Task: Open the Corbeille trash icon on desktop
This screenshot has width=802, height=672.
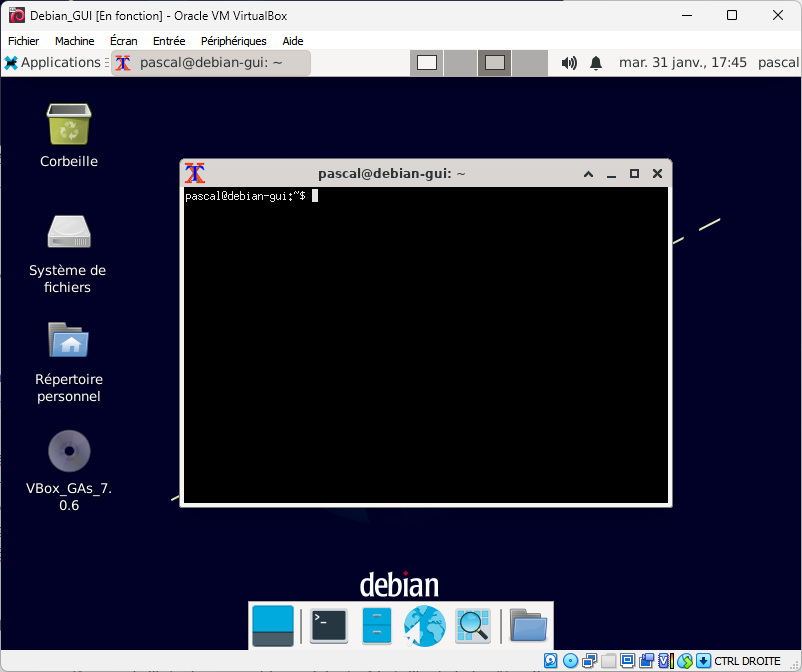Action: click(x=69, y=124)
